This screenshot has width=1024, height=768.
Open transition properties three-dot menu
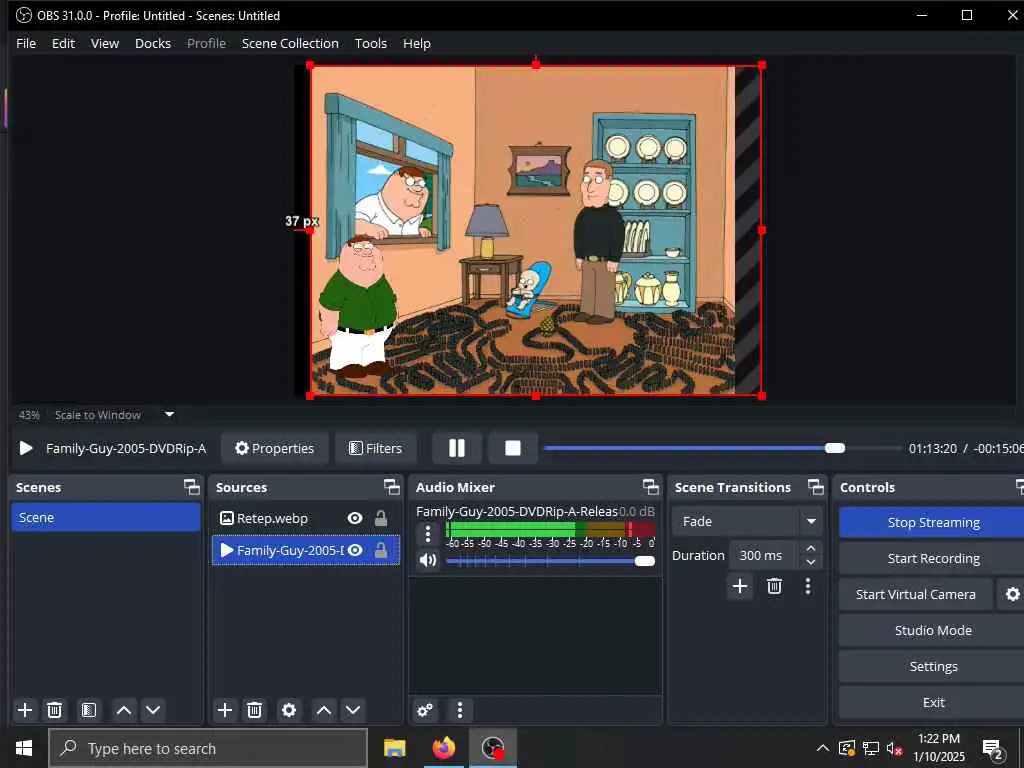pos(808,586)
